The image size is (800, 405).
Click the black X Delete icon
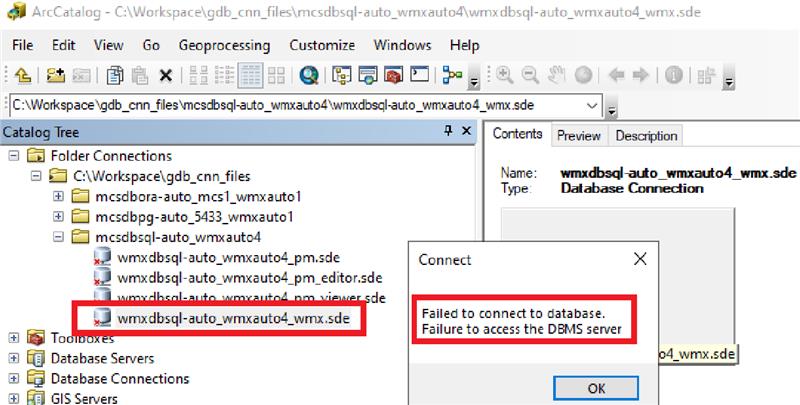point(165,75)
